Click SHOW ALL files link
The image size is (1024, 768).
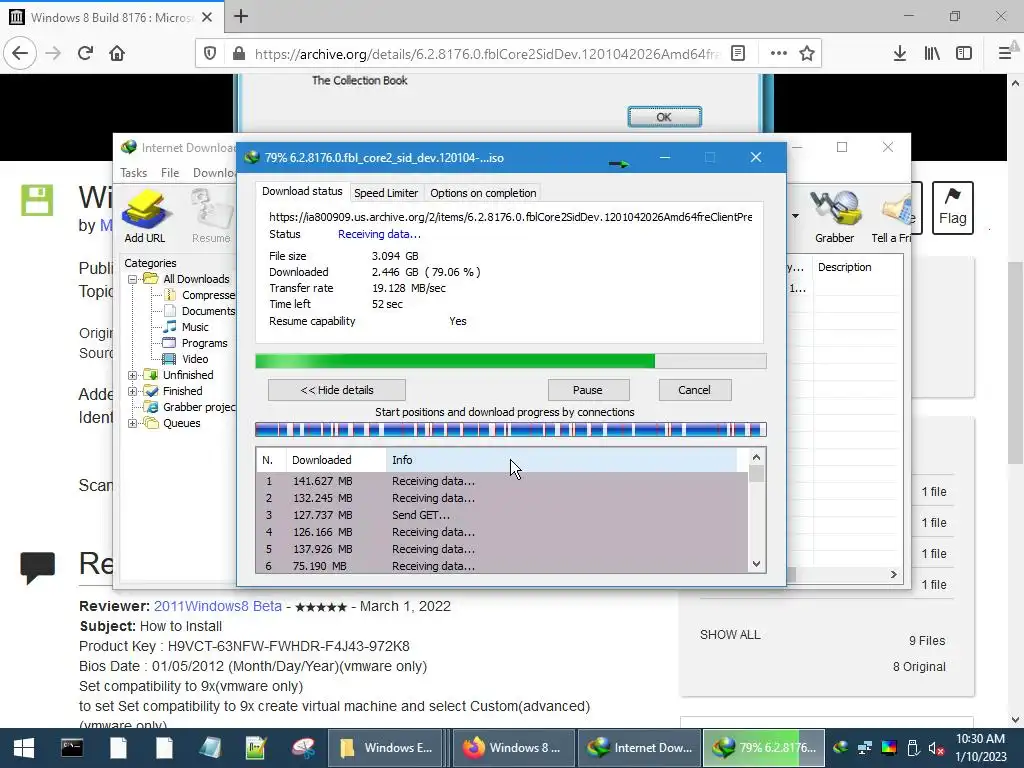coord(730,635)
